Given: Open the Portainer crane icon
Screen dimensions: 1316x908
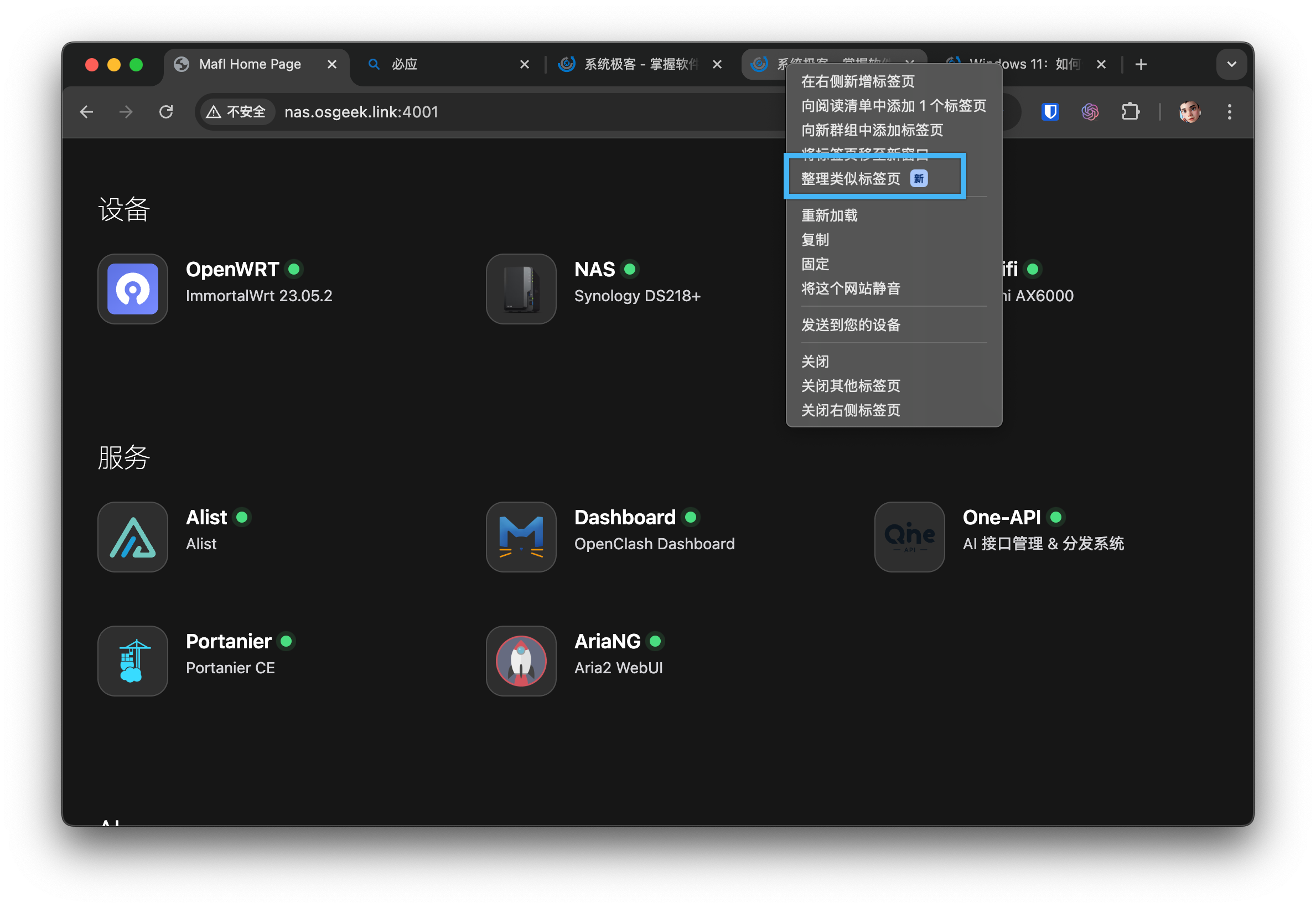Looking at the screenshot, I should (x=132, y=661).
